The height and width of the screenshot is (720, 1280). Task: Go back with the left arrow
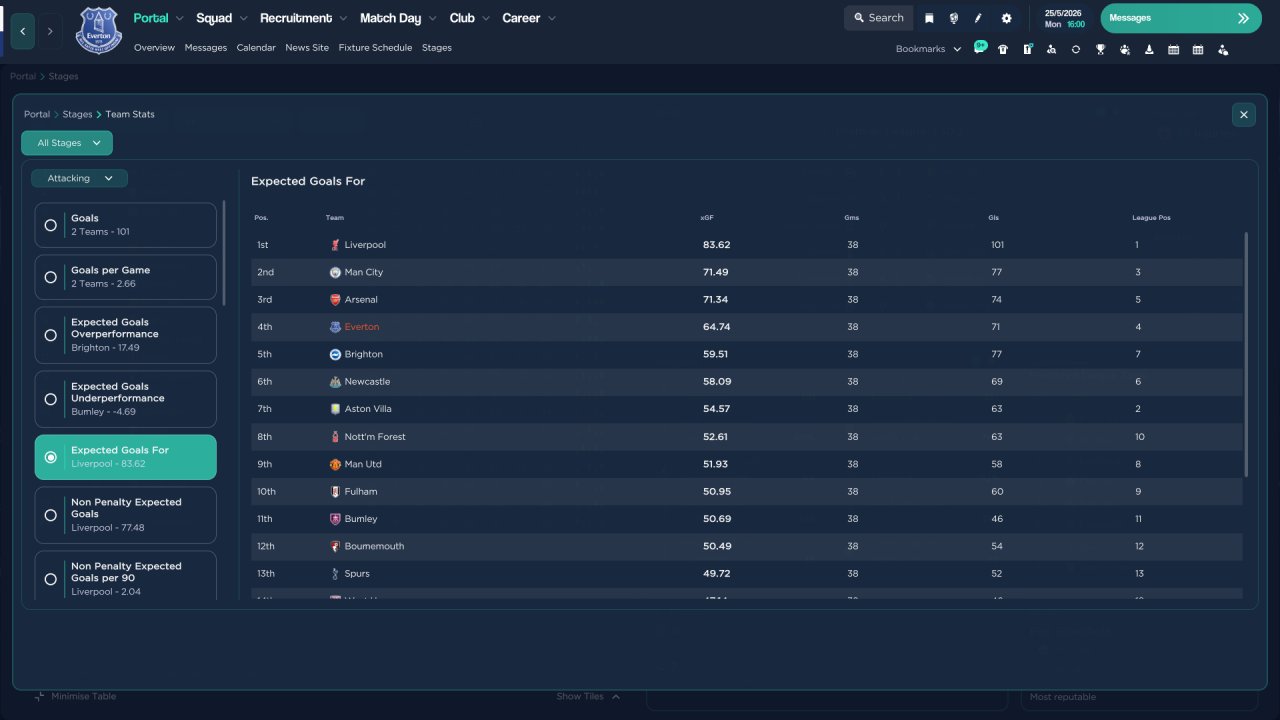point(23,31)
